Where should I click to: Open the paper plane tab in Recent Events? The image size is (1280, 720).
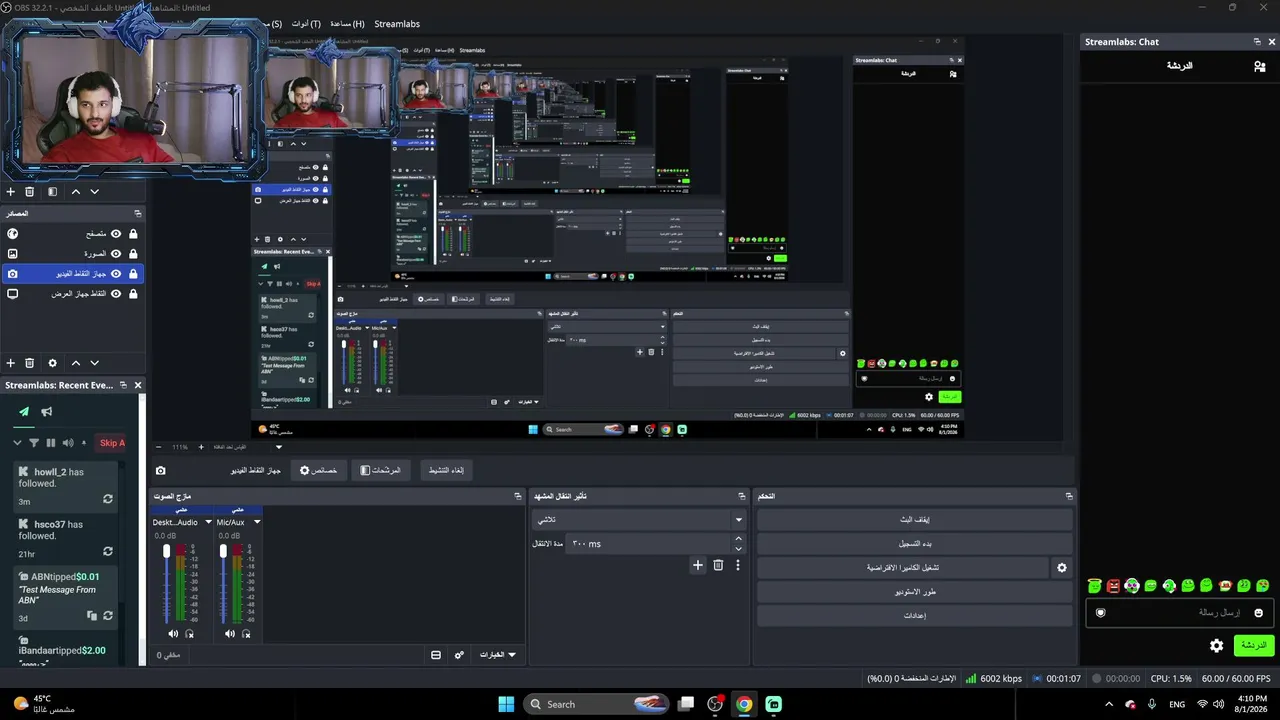(24, 411)
